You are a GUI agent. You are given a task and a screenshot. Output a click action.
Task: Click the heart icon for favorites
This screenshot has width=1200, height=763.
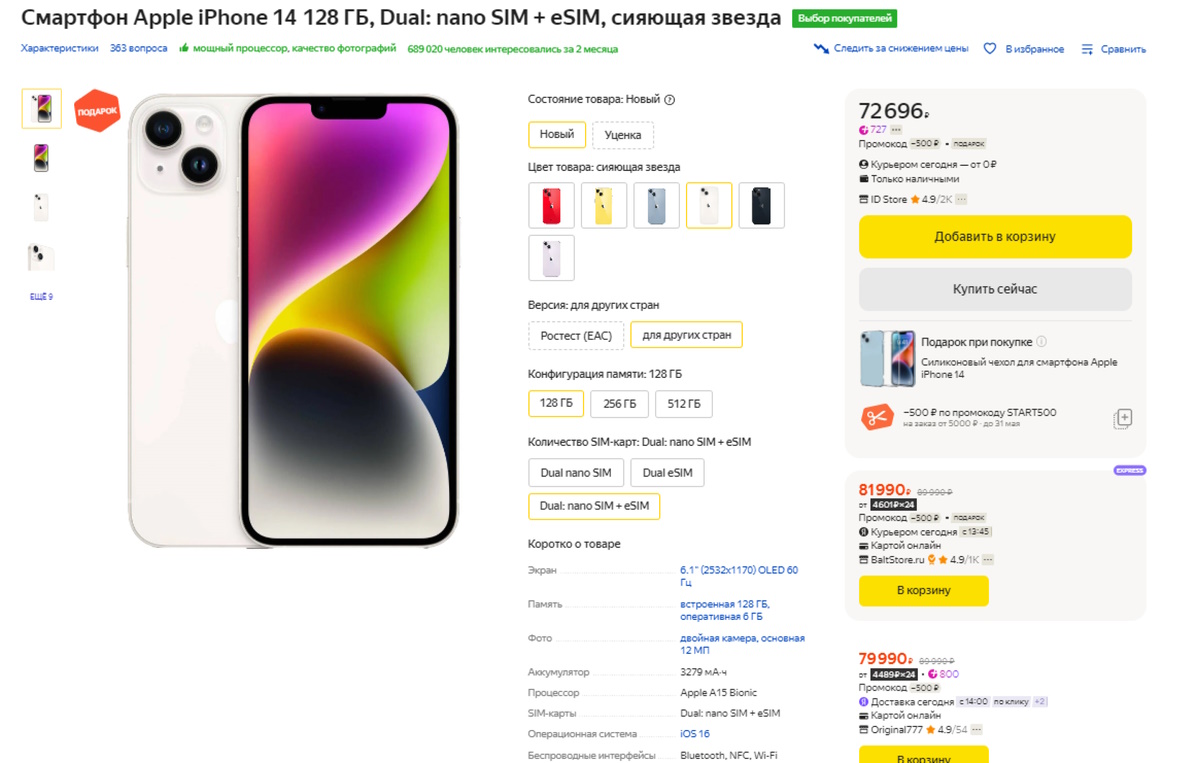(990, 49)
